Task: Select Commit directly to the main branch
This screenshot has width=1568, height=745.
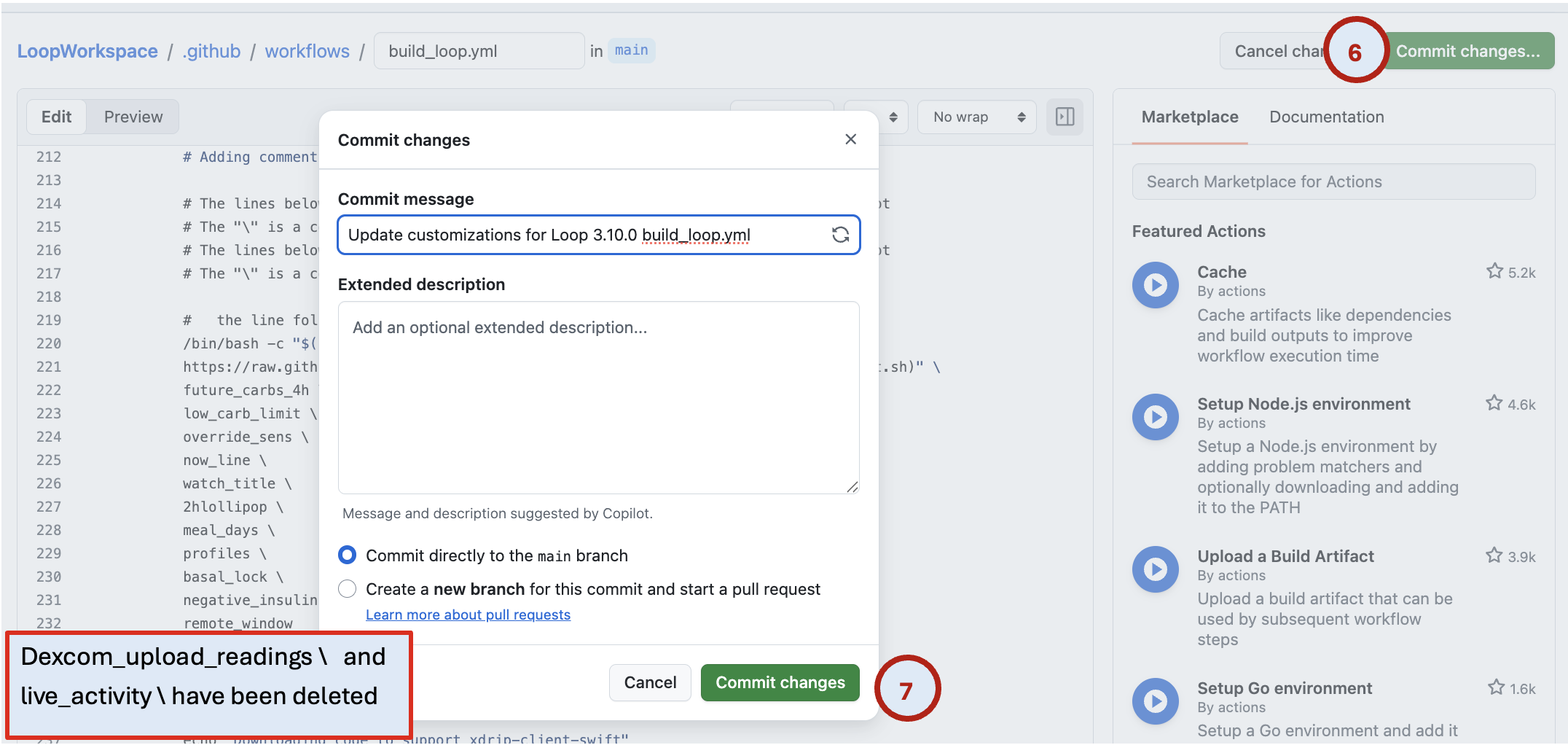Action: point(348,555)
